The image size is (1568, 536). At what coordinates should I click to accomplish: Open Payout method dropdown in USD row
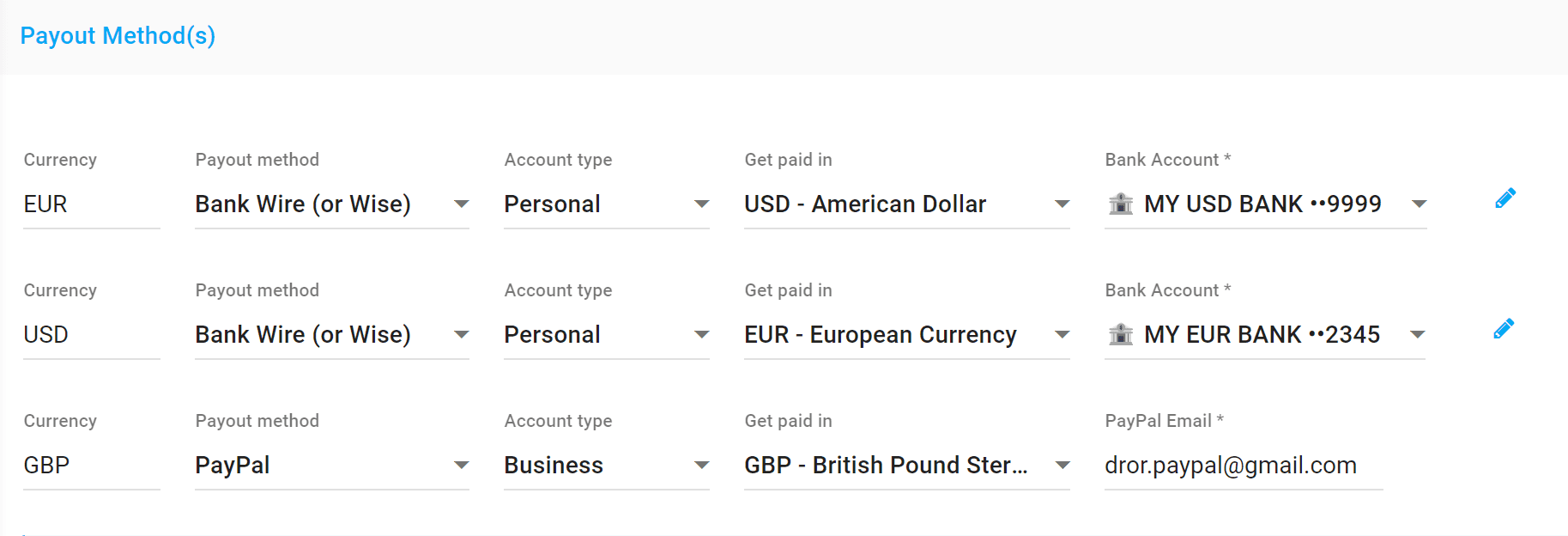[x=332, y=335]
